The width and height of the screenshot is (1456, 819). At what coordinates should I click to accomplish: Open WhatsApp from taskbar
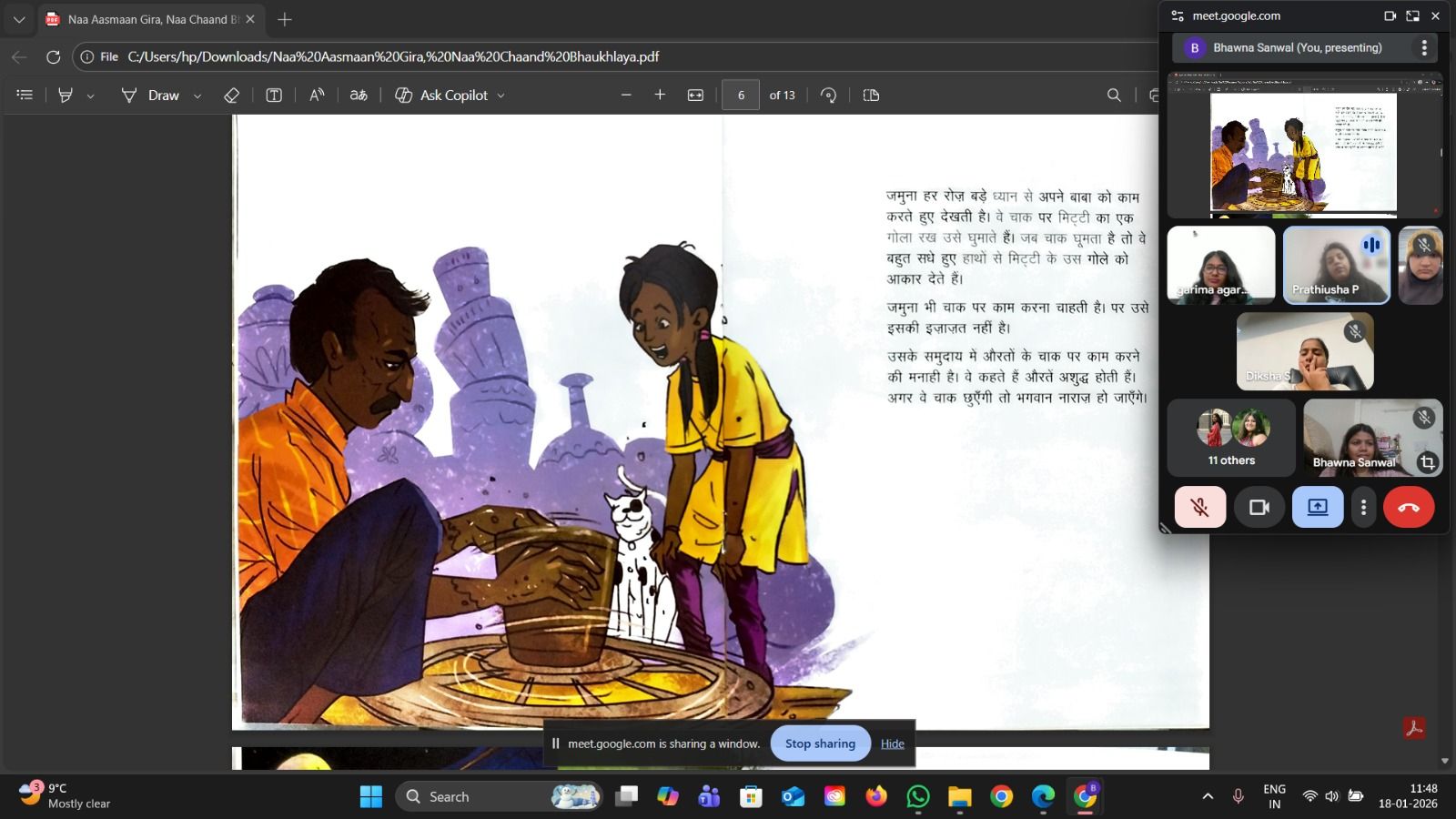(918, 796)
